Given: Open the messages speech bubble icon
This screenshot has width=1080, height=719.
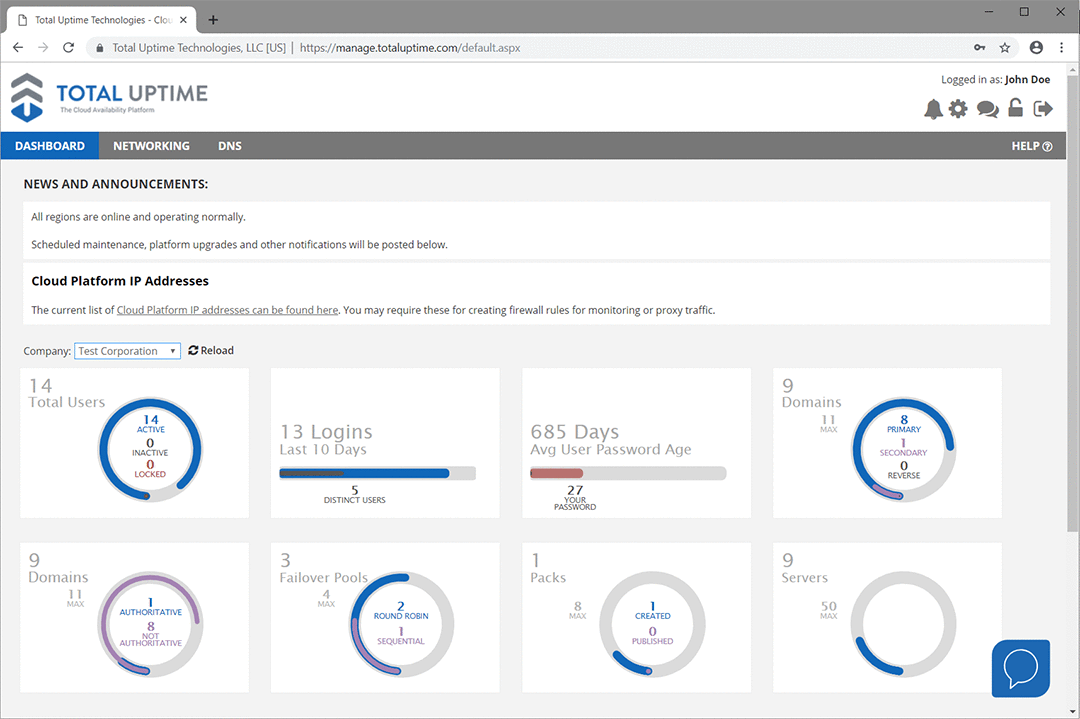Looking at the screenshot, I should (x=987, y=108).
